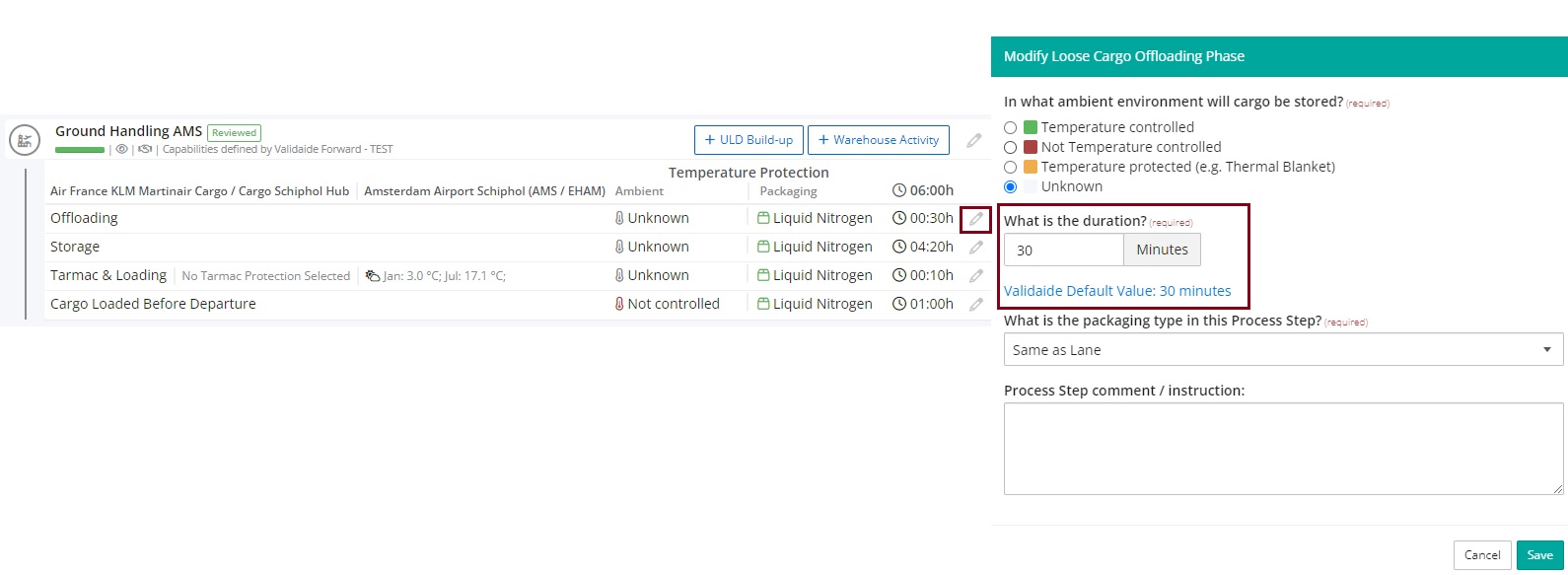Click the Process Step comment text area
Viewport: 1568px width, 575px height.
(1283, 449)
